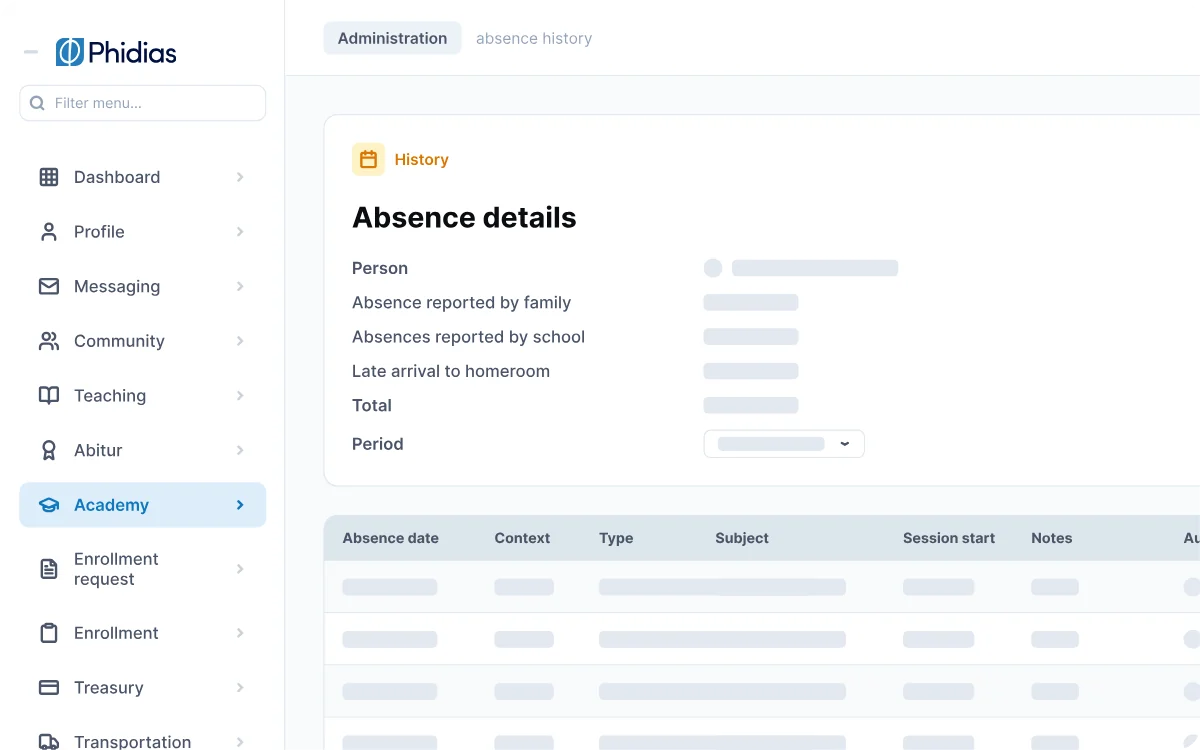The height and width of the screenshot is (750, 1200).
Task: Expand the Enrollment menu chevron
Action: pos(240,633)
